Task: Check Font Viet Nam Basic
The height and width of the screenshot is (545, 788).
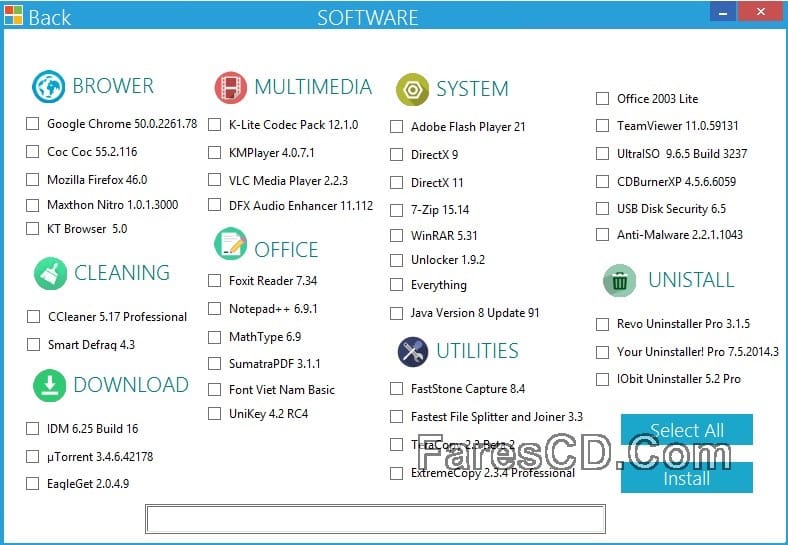Action: click(x=215, y=390)
